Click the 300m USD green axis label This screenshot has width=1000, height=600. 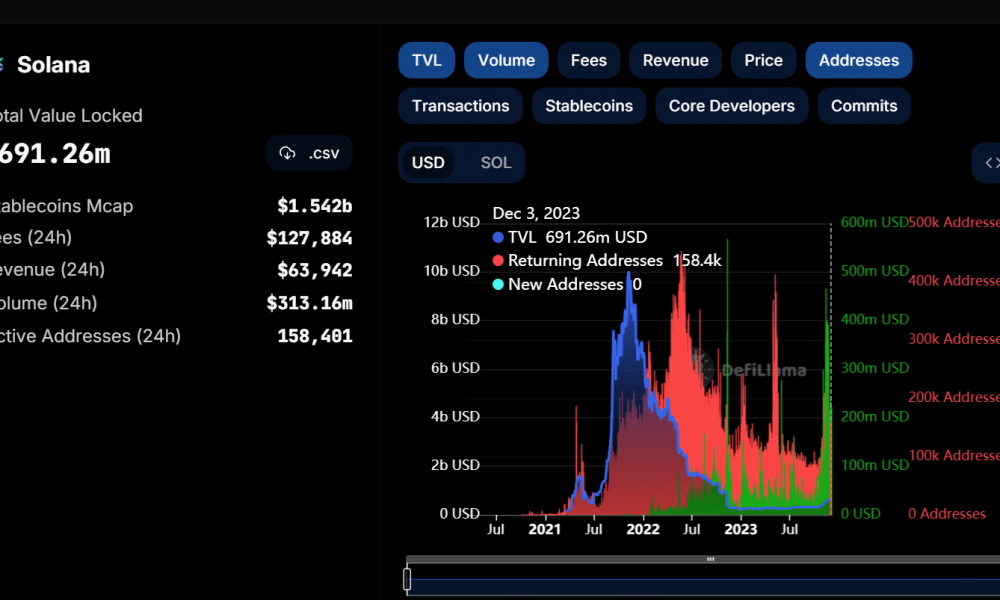(x=874, y=368)
